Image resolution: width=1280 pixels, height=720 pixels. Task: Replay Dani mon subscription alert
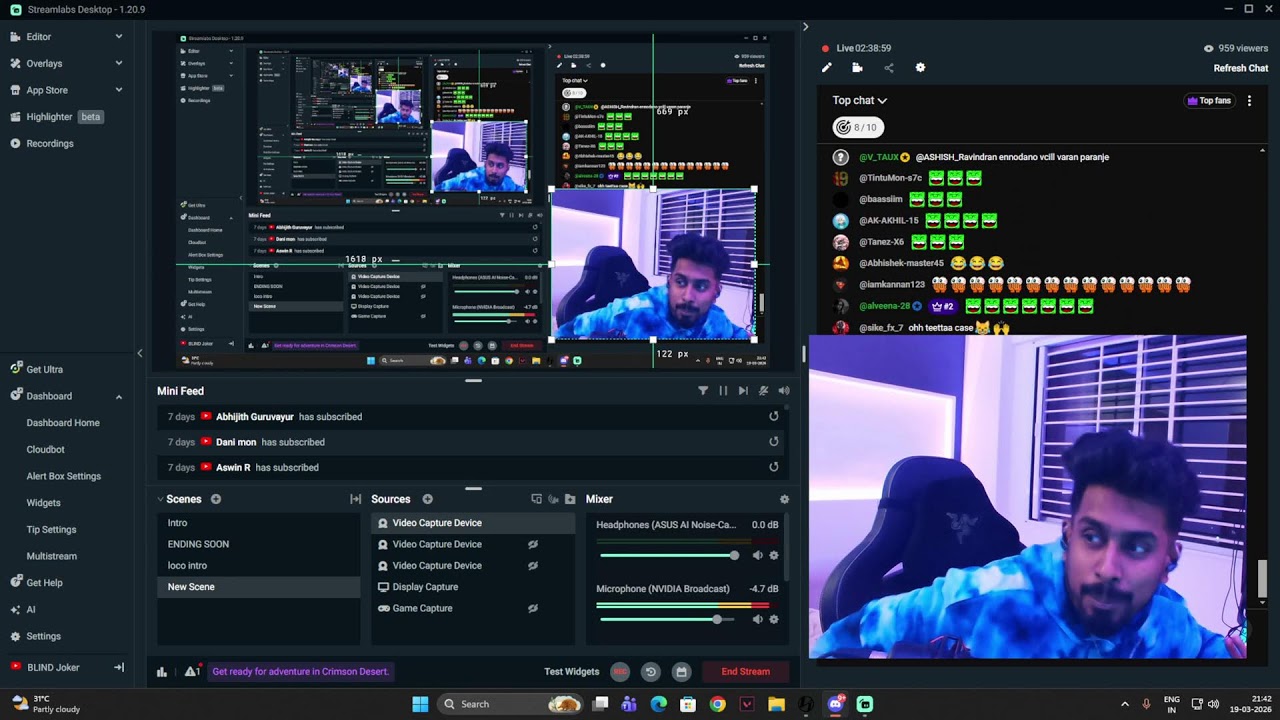pos(773,442)
